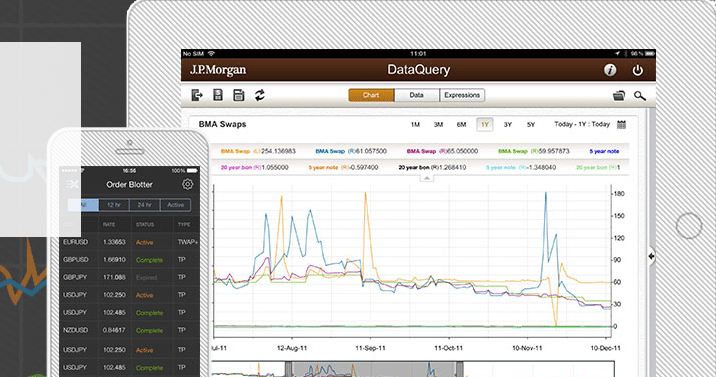716x377 pixels.
Task: Collapse the legend with the up arrow
Action: coord(426,178)
